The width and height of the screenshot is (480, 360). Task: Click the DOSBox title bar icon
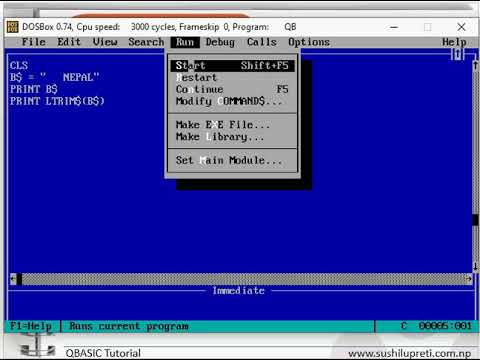[x=12, y=27]
